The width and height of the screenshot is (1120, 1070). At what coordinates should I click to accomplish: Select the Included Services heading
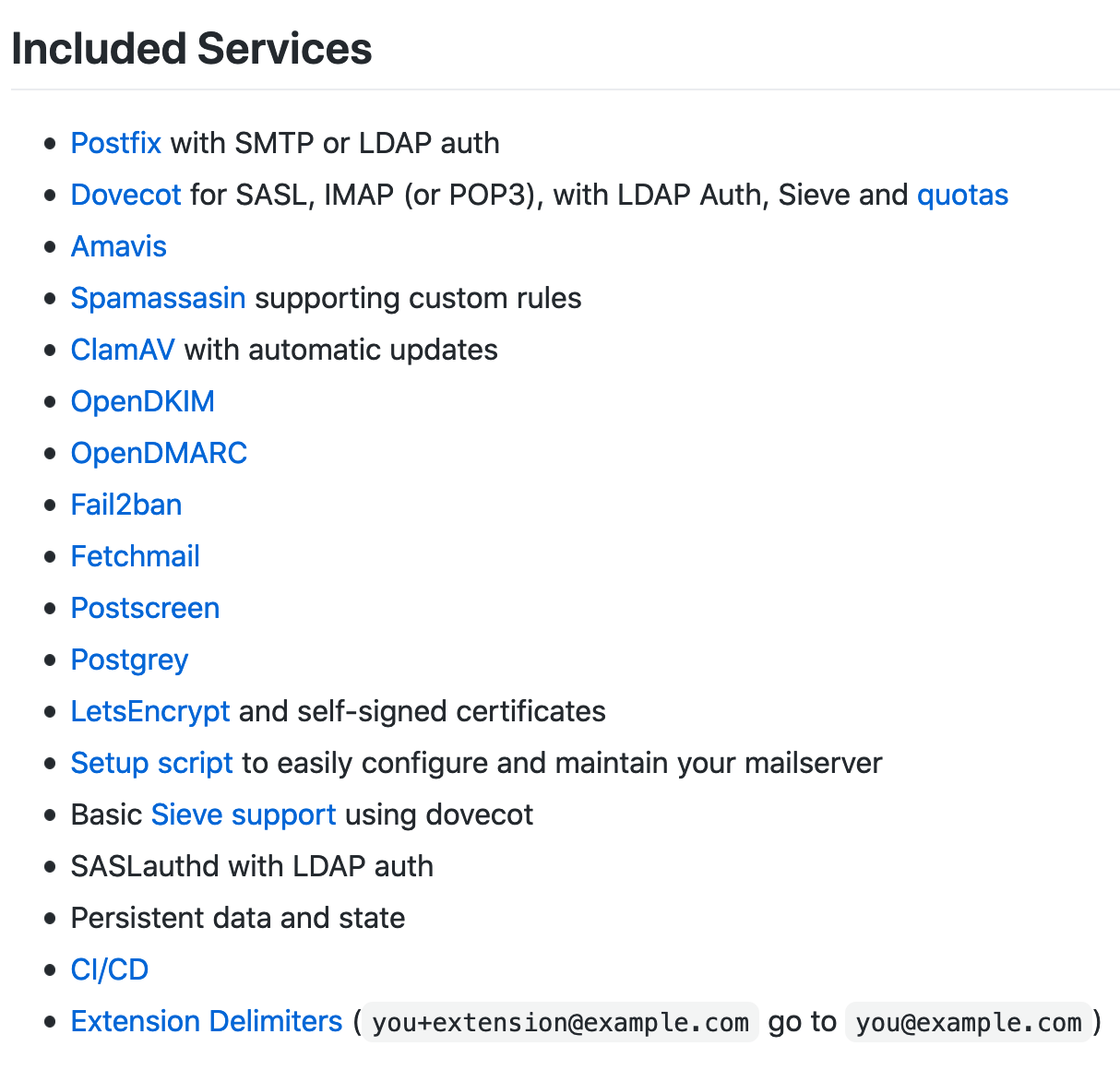pyautogui.click(x=192, y=49)
